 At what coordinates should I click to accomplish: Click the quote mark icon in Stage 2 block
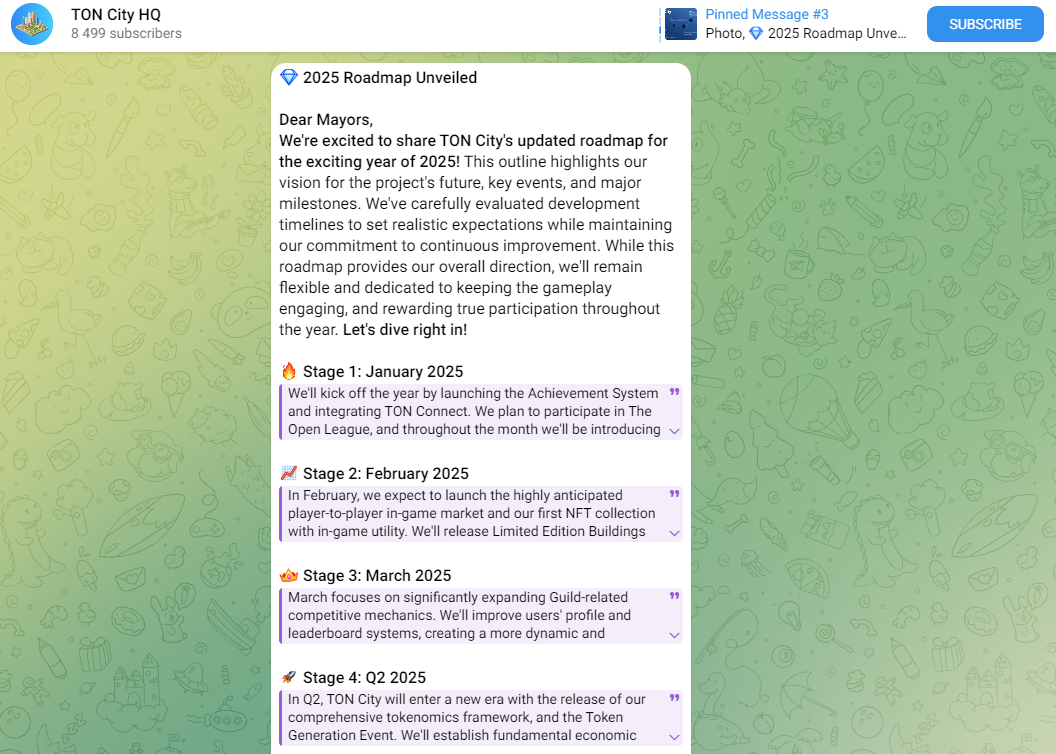(674, 494)
